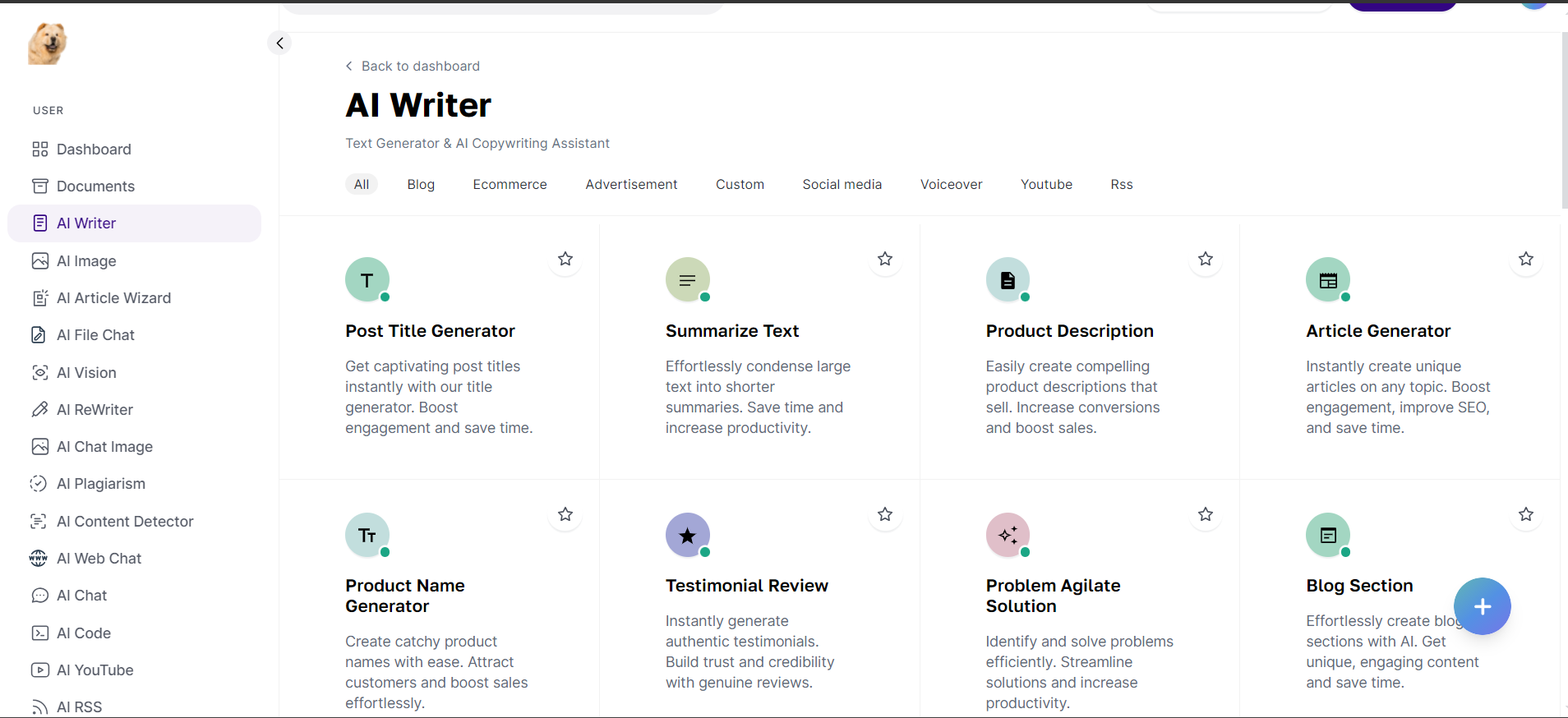
Task: Click the Testimonial Review star icon
Action: (x=687, y=536)
